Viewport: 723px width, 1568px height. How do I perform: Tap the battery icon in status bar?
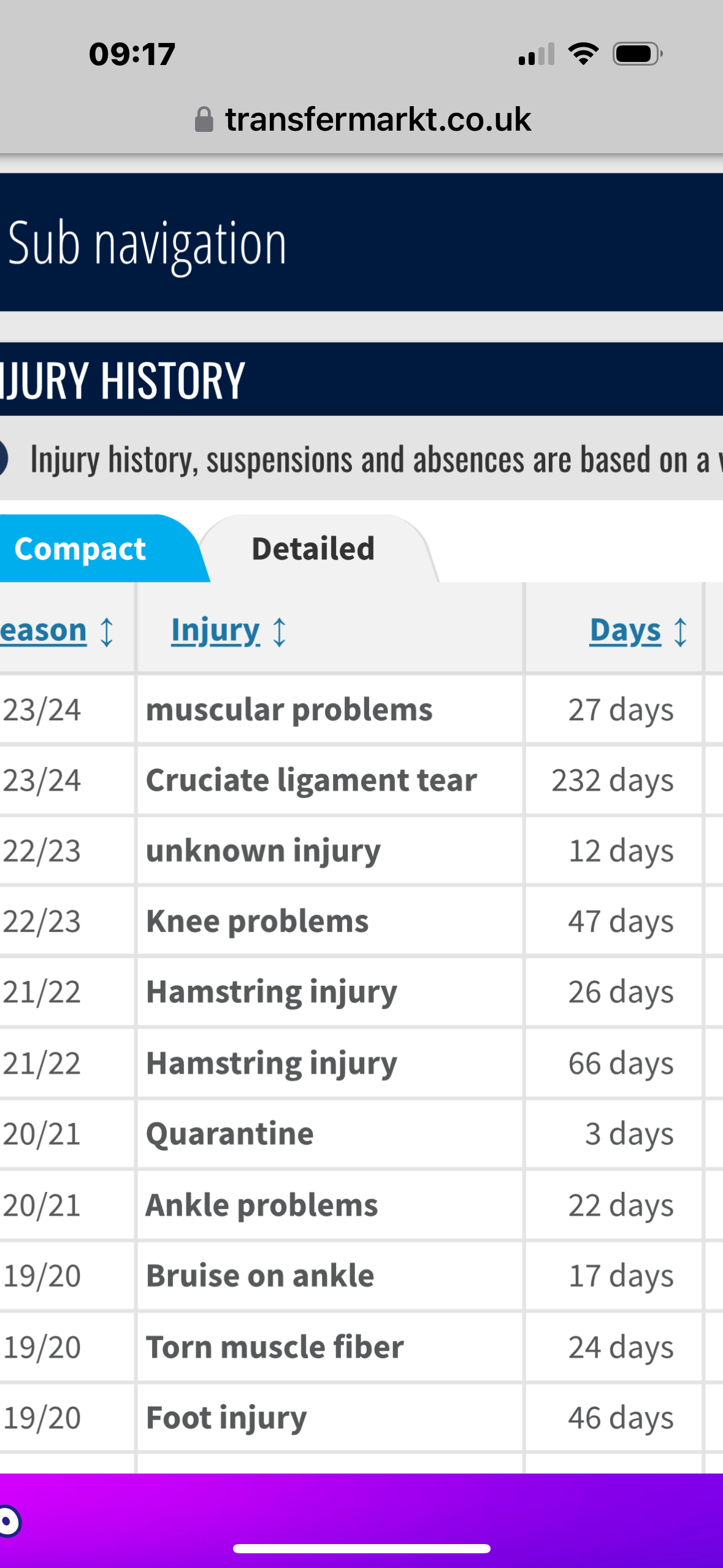click(638, 54)
